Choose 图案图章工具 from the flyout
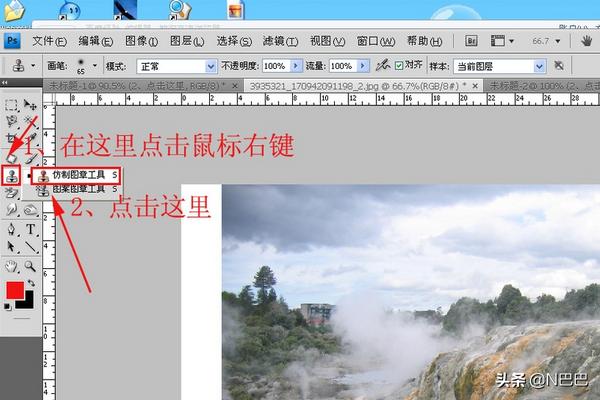 pos(76,189)
